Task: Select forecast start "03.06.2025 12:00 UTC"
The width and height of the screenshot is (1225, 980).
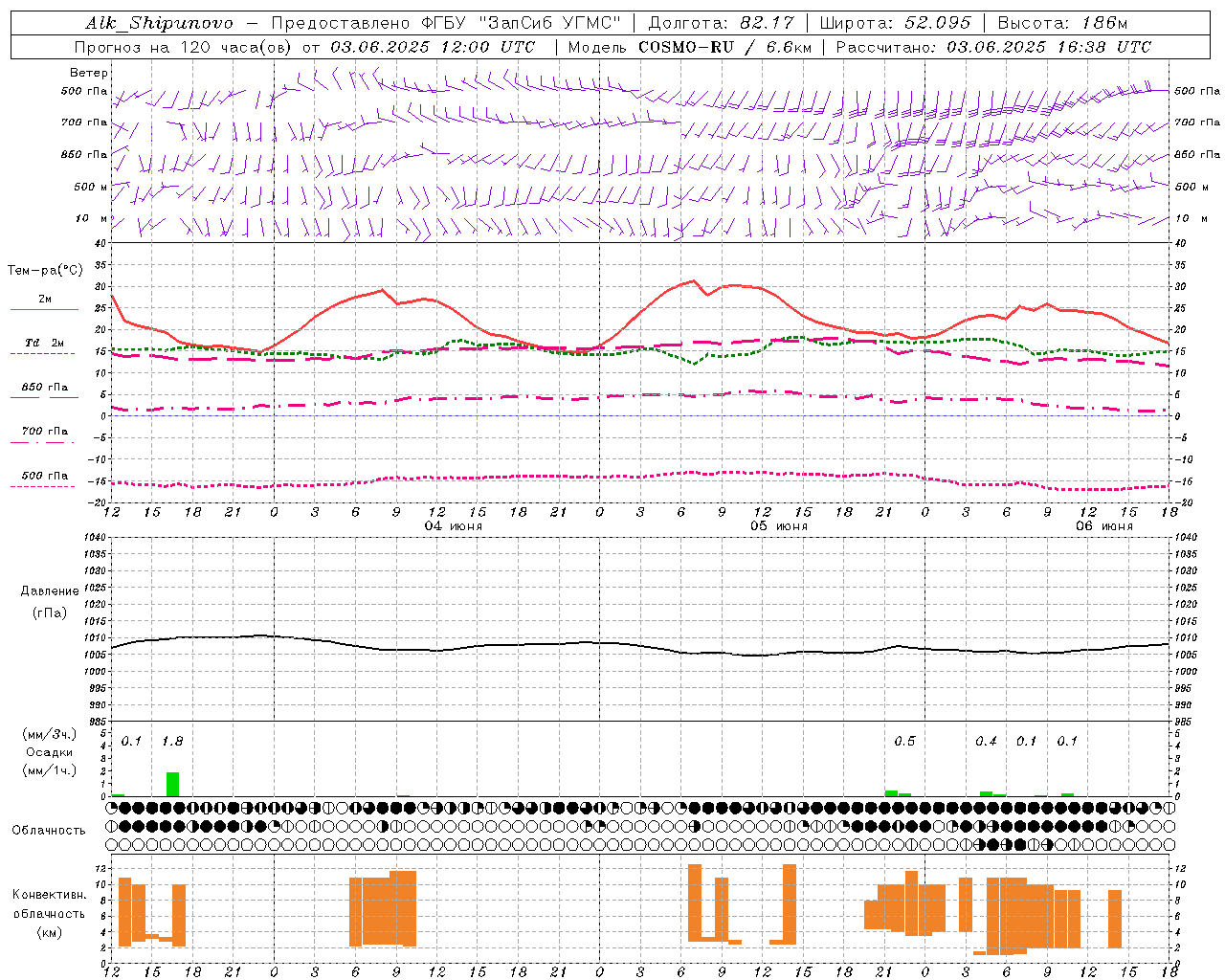Action: [433, 47]
